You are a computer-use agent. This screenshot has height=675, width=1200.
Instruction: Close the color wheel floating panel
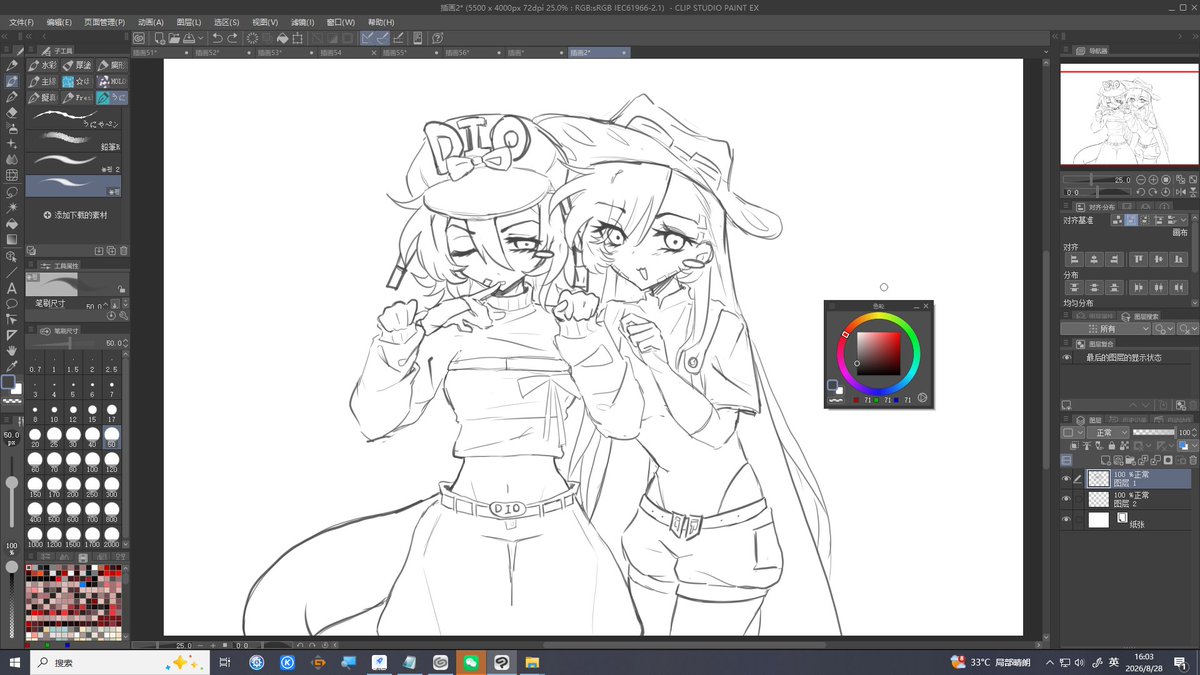coord(926,306)
